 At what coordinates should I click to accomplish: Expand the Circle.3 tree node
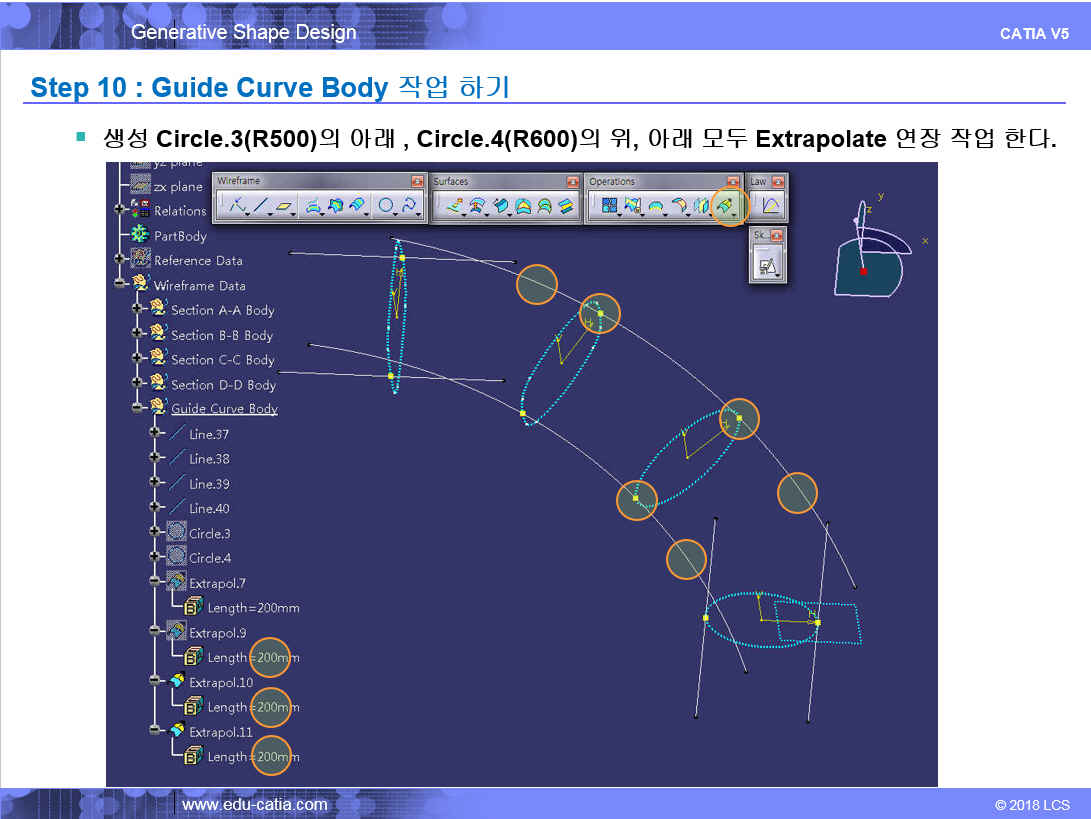pyautogui.click(x=155, y=533)
